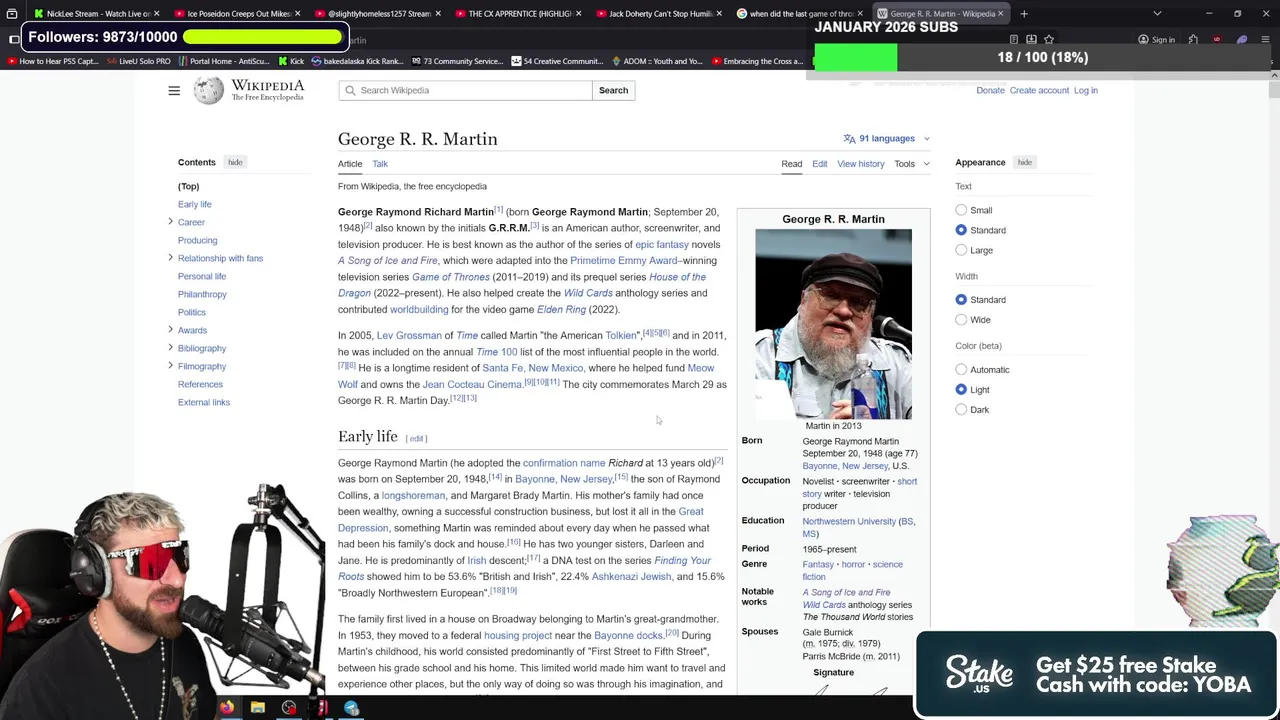
Task: Click the browser extensions puzzle icon
Action: [x=1193, y=40]
